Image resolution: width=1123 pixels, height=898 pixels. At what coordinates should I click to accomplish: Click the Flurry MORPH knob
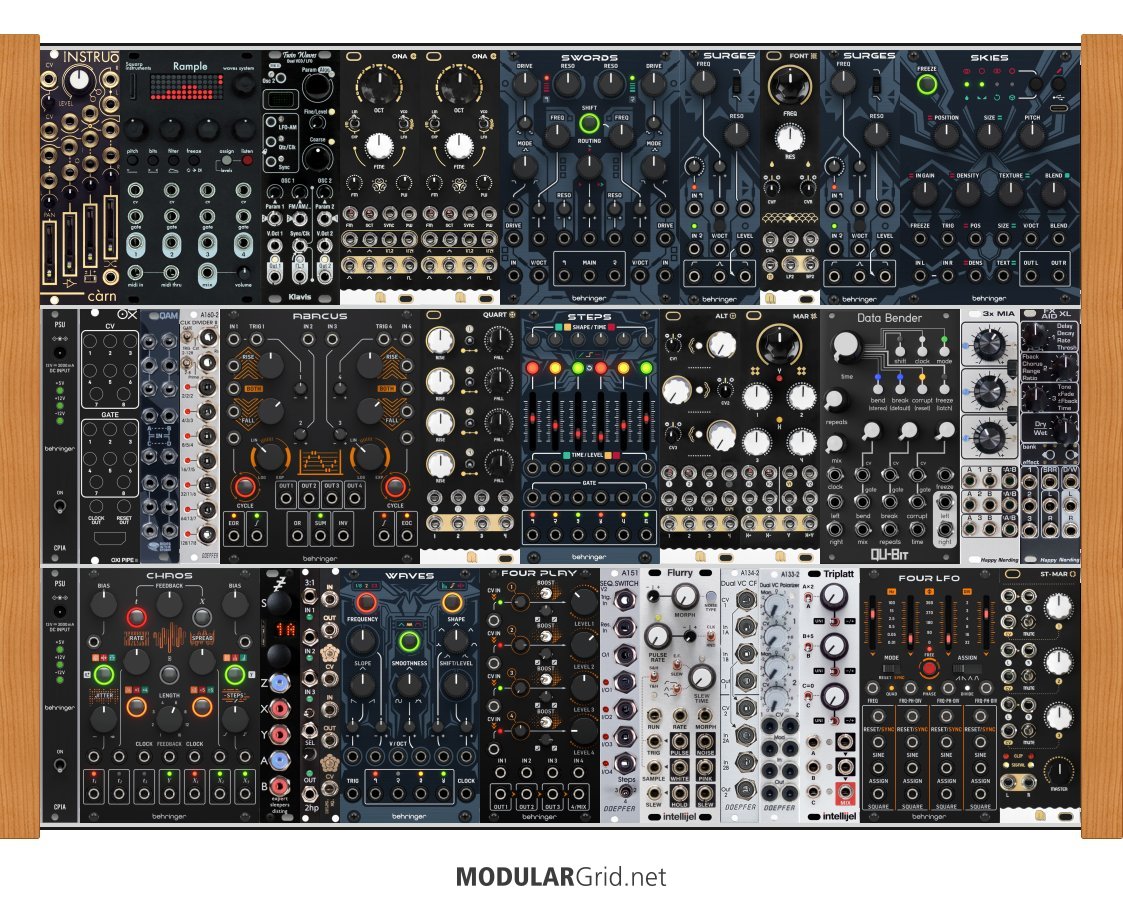coord(685,596)
